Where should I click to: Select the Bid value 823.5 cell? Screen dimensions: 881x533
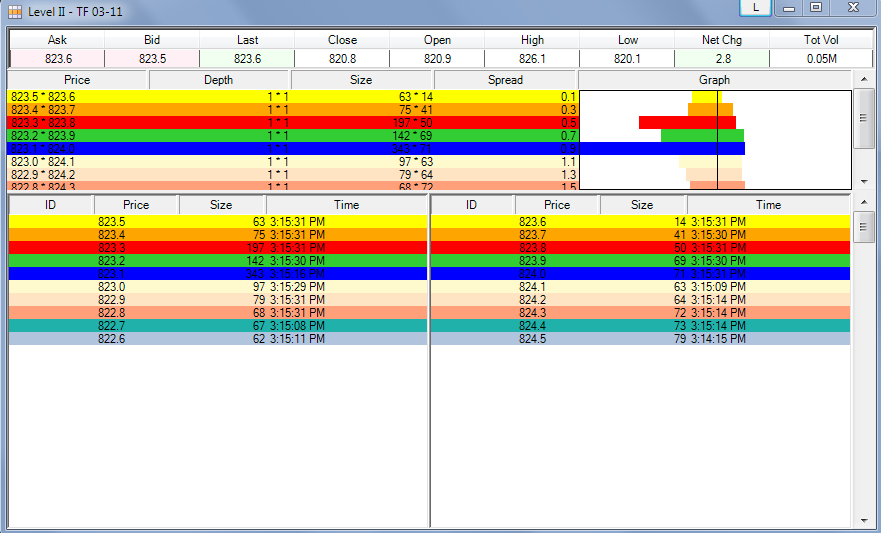[152, 58]
